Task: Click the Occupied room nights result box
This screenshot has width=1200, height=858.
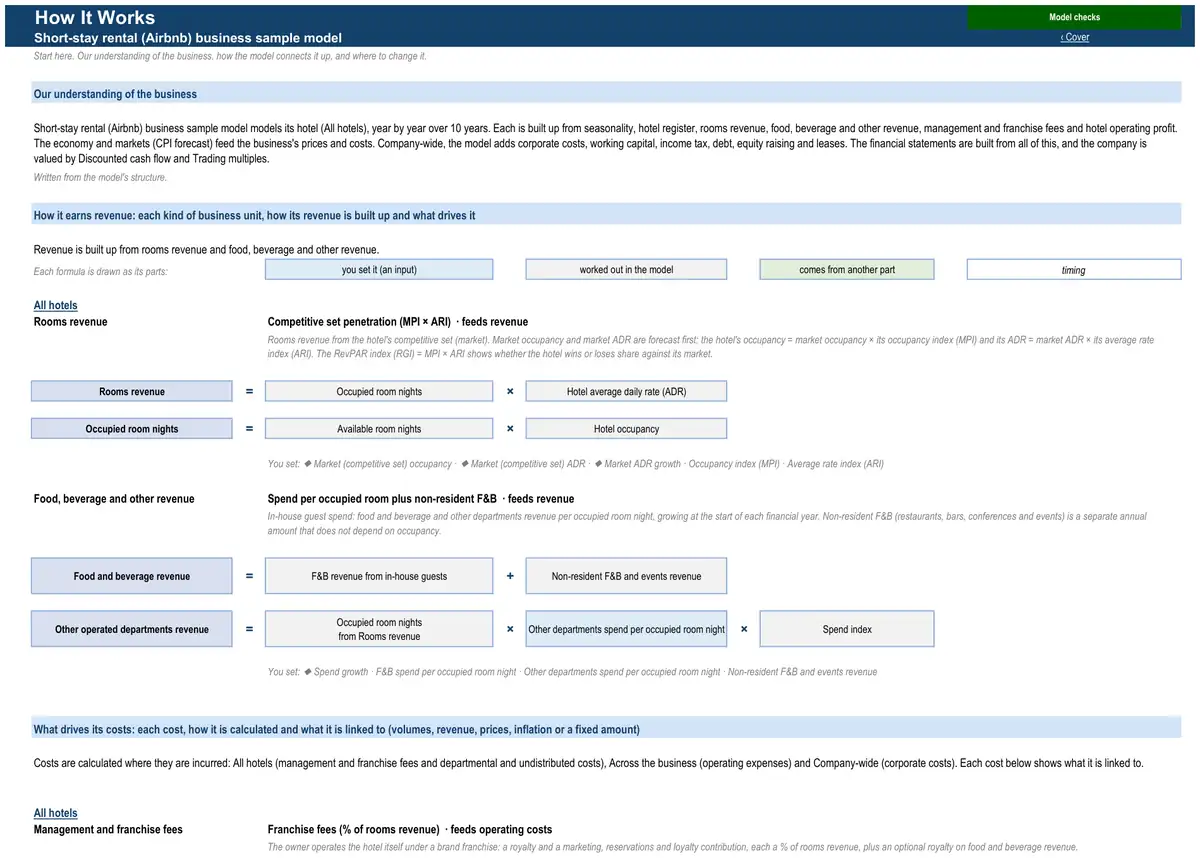Action: point(132,429)
